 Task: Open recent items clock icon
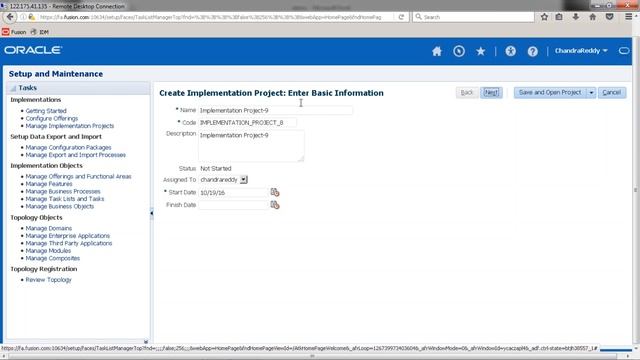[x=459, y=51]
